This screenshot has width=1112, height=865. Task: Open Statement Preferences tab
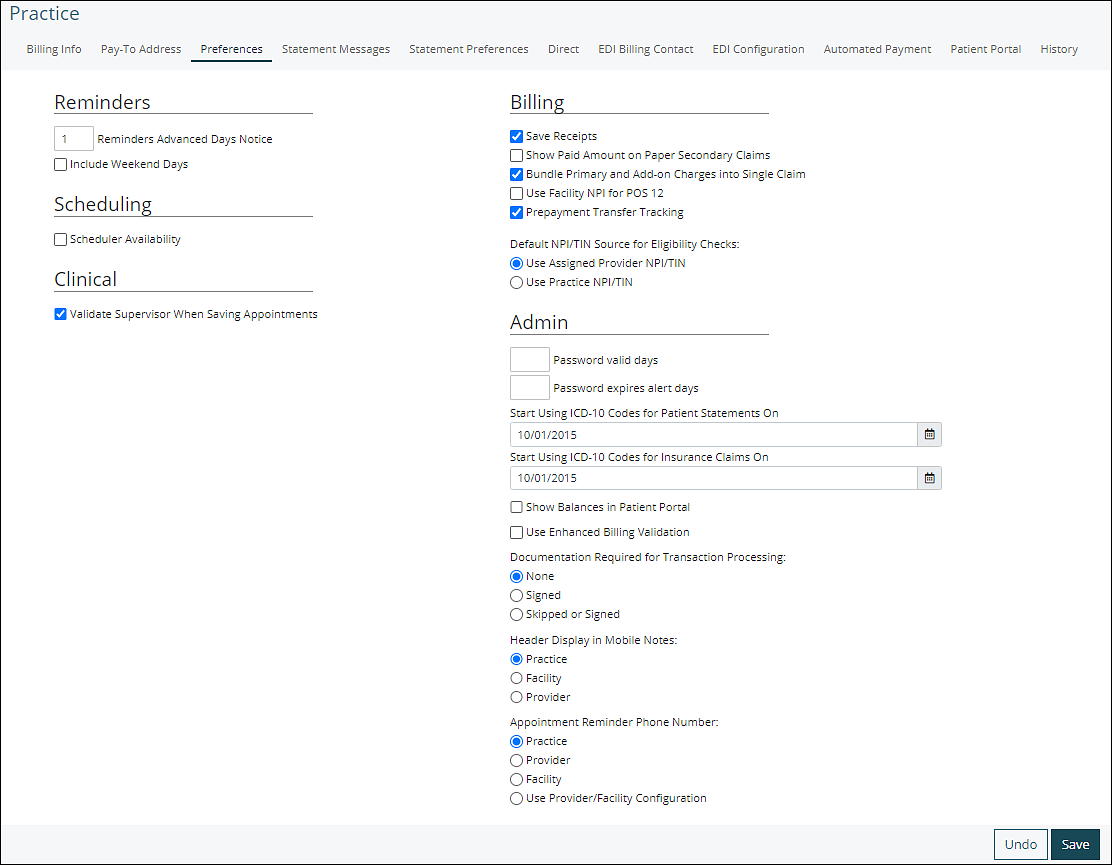click(468, 49)
